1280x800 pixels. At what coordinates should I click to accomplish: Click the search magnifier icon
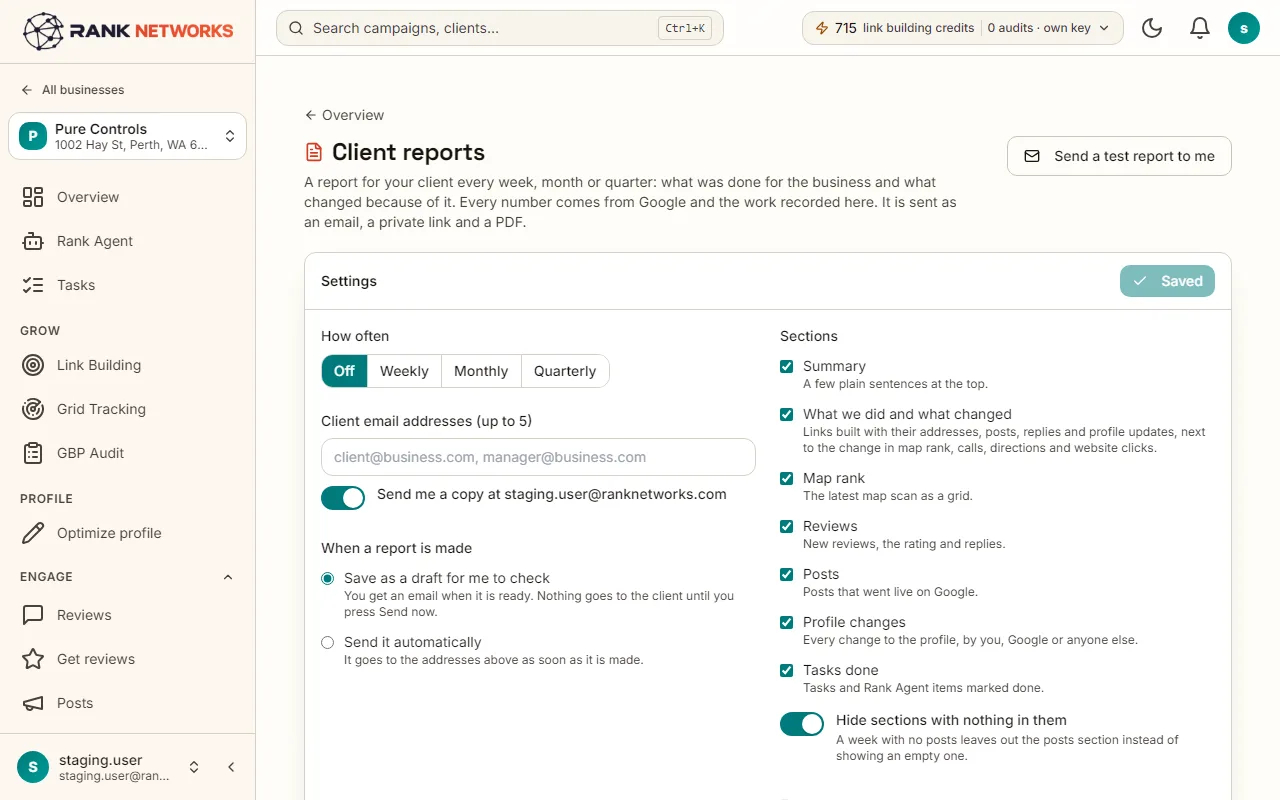296,28
